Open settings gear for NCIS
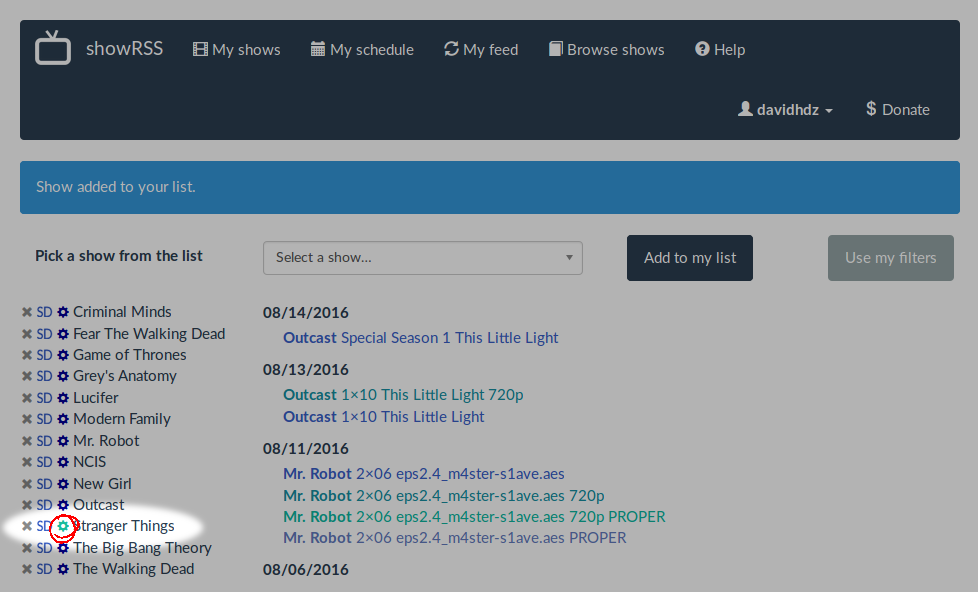Image resolution: width=978 pixels, height=592 pixels. [x=63, y=462]
